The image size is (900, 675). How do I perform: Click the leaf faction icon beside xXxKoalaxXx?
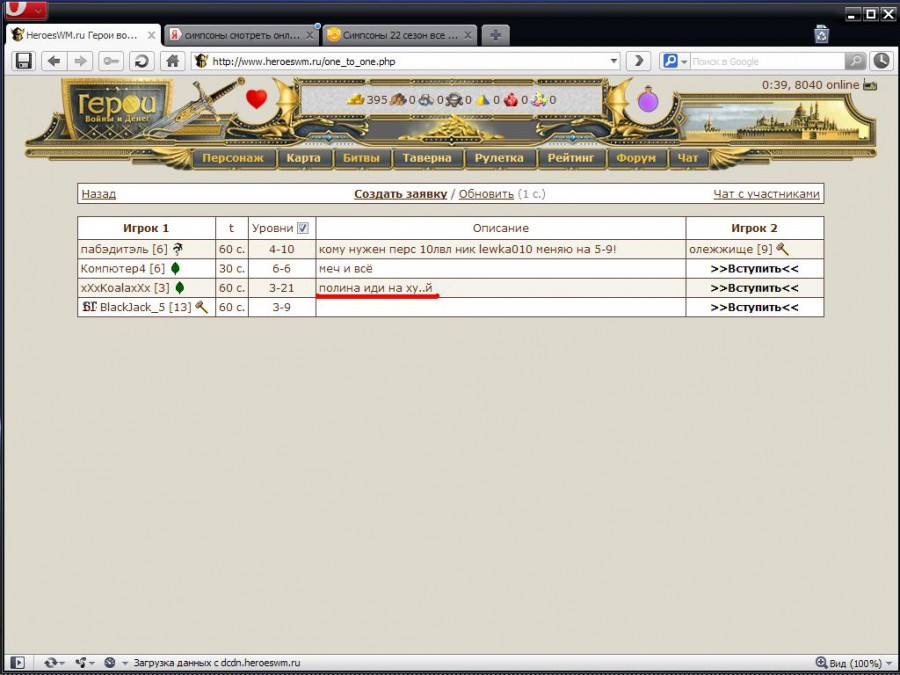coord(180,288)
